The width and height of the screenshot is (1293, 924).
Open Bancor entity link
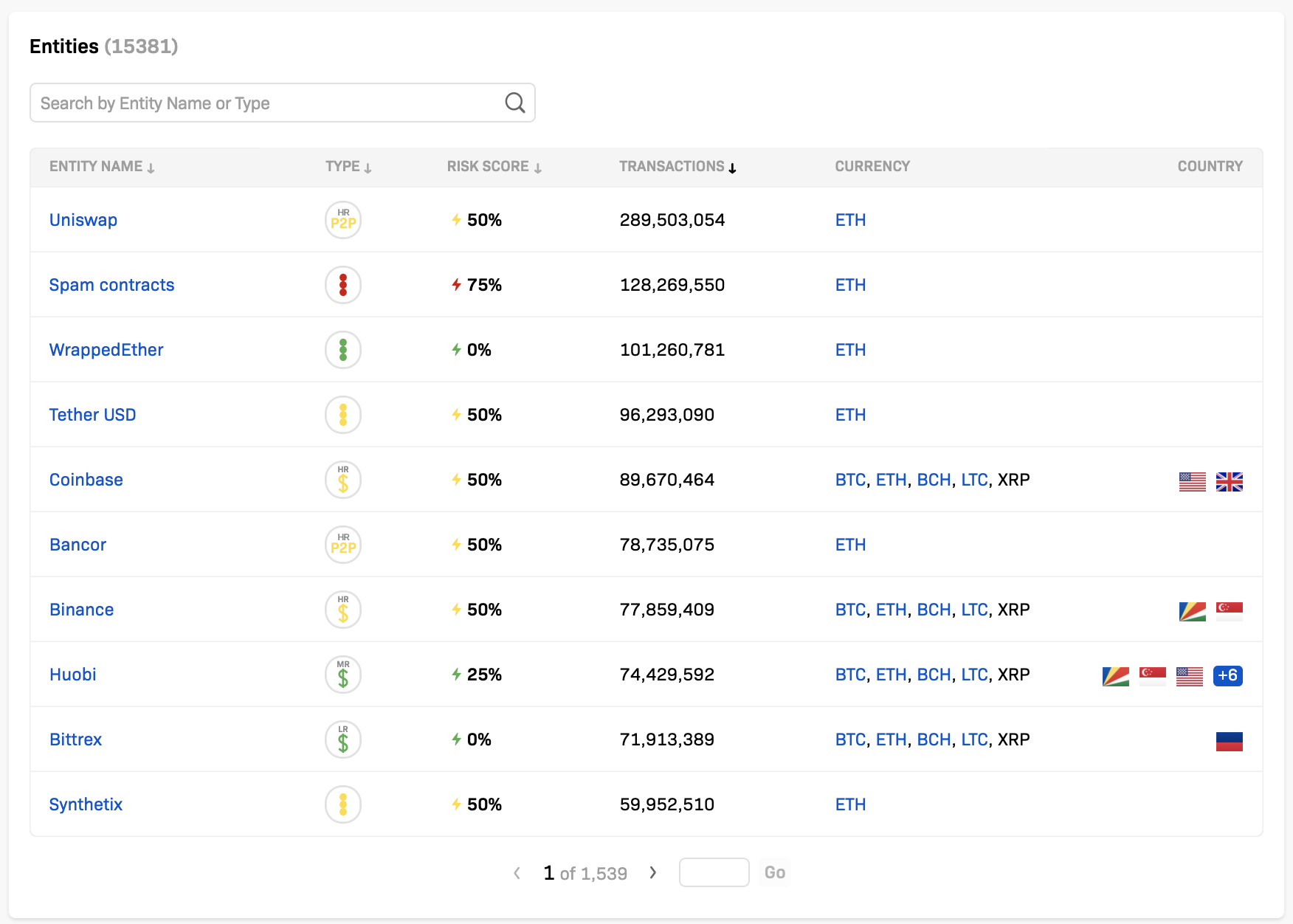78,545
